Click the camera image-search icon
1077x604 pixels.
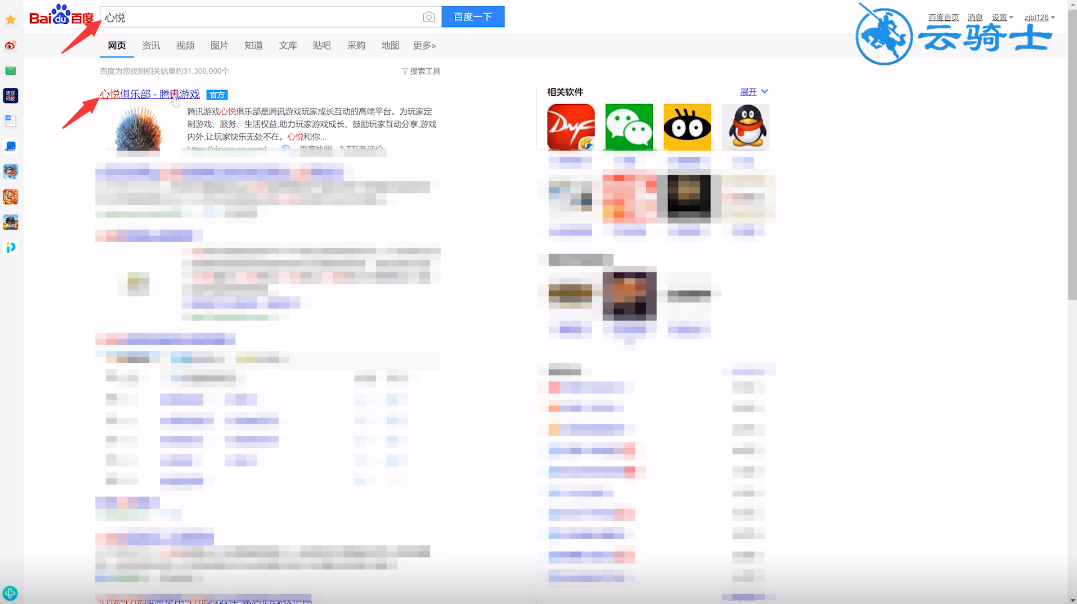point(429,17)
